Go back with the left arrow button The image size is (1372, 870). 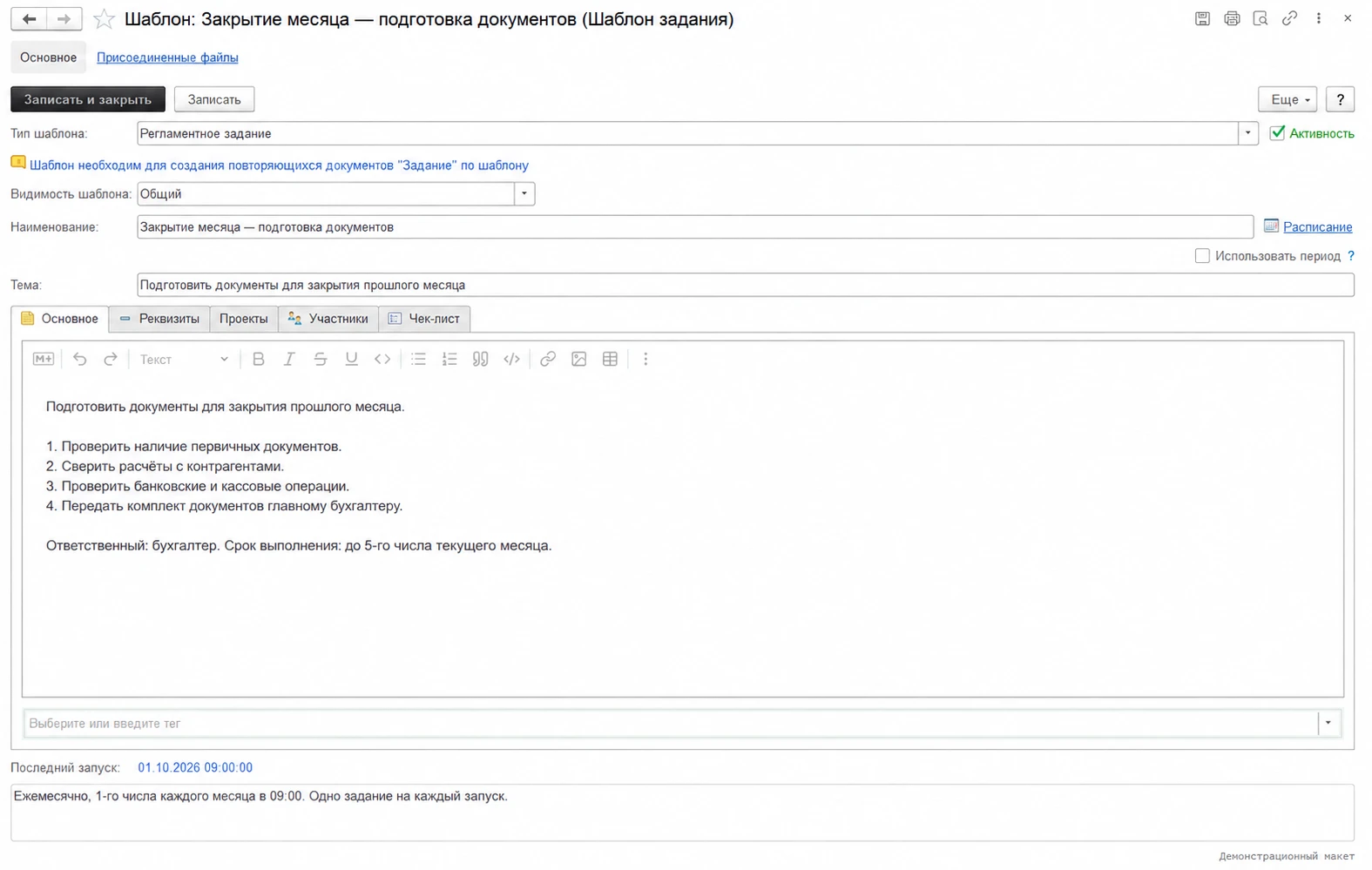coord(29,19)
